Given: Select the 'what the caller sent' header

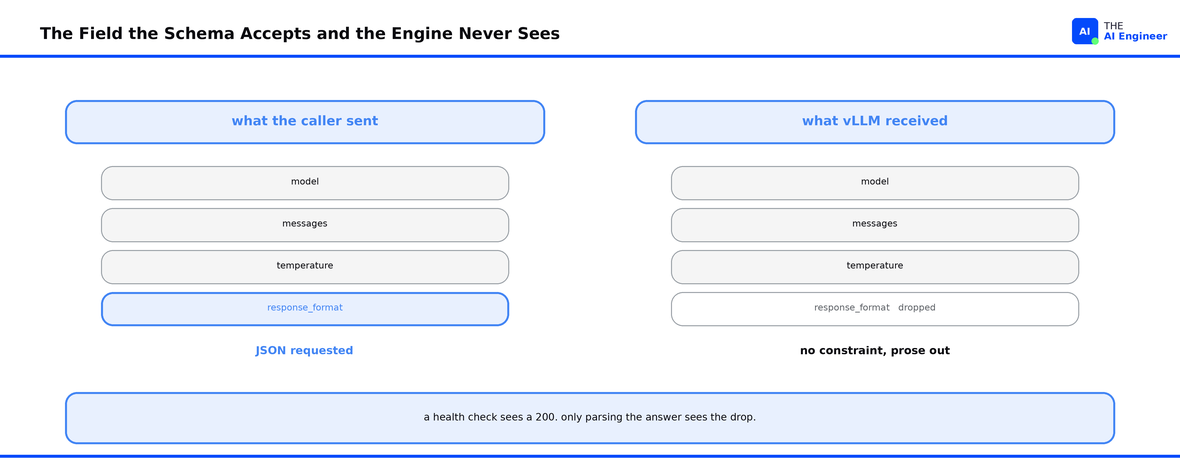Looking at the screenshot, I should (305, 122).
